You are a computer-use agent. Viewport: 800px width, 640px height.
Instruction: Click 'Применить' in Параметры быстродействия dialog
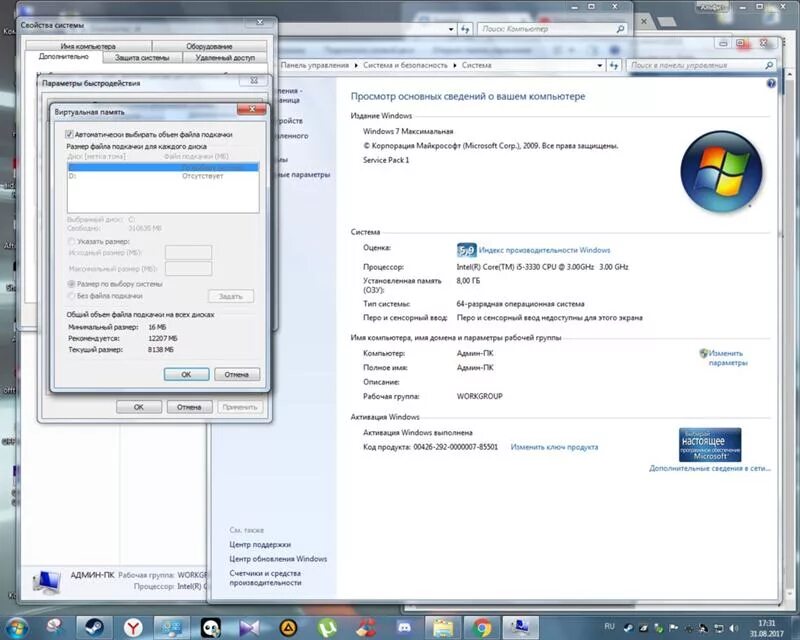click(x=240, y=407)
